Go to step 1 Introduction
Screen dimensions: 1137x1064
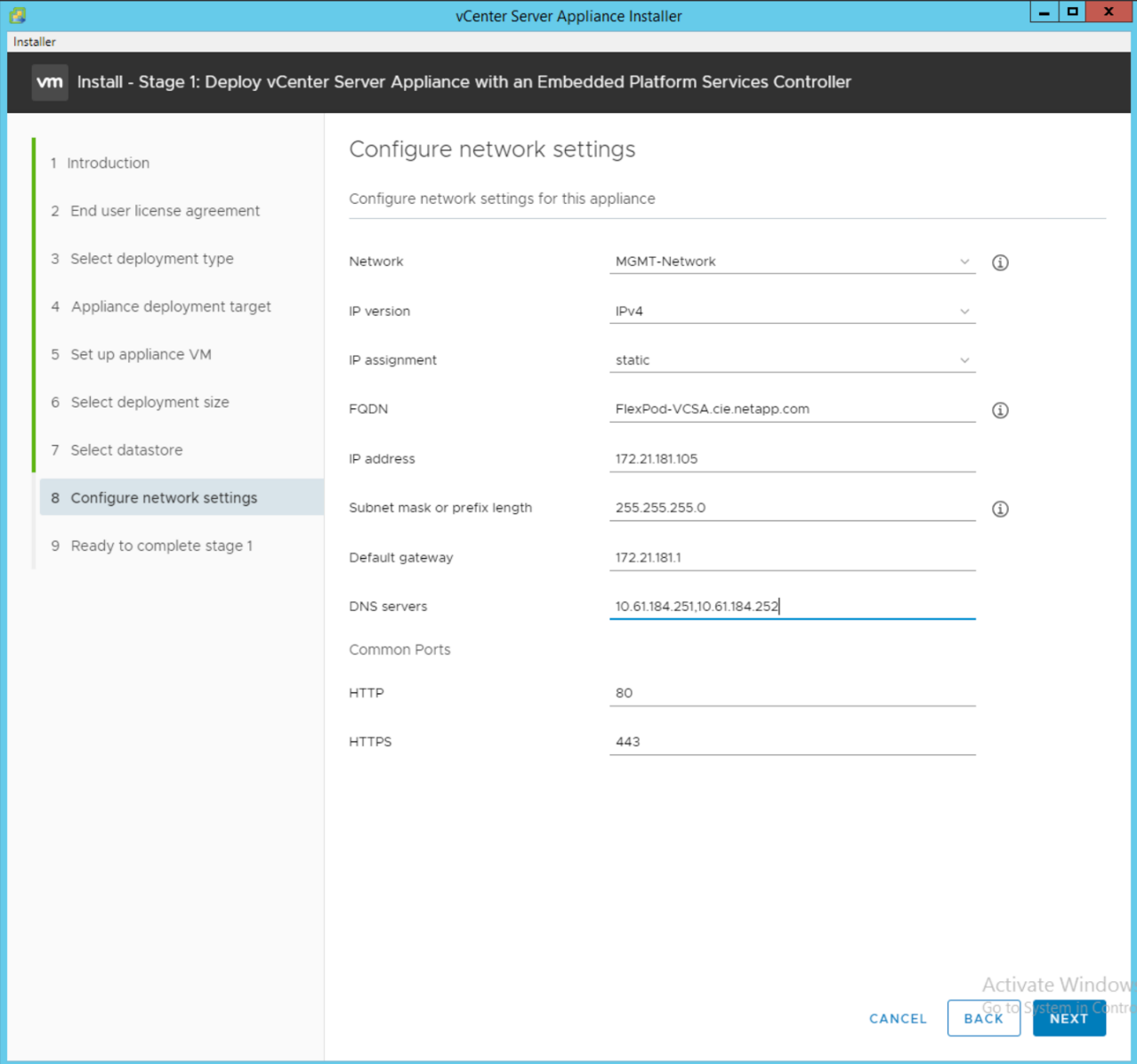[x=108, y=163]
